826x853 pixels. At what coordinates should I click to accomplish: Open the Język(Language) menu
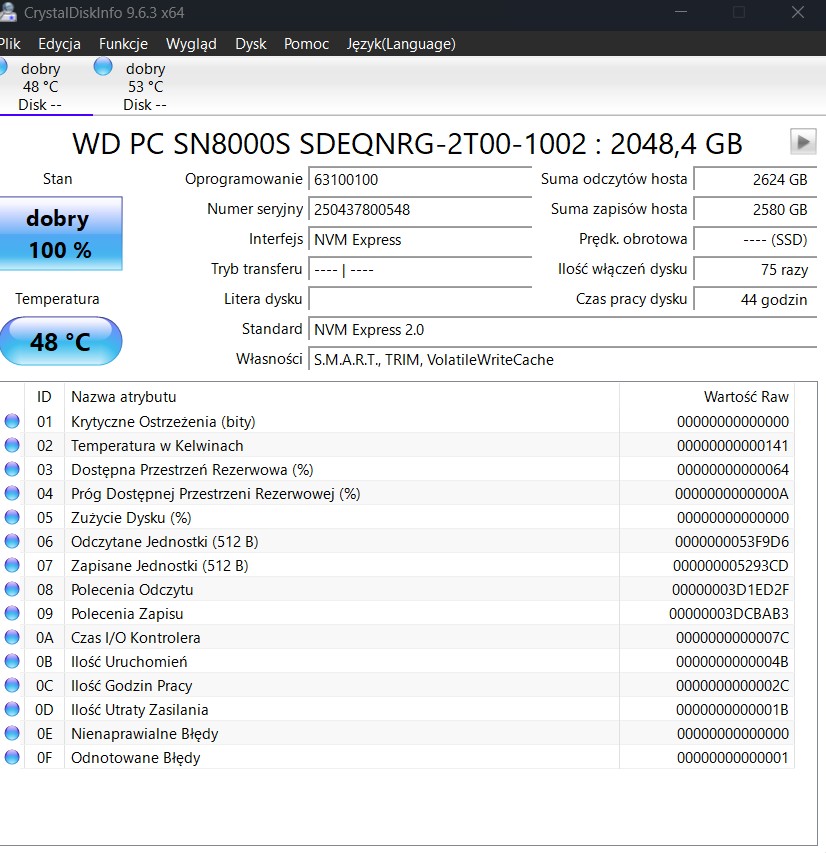[400, 44]
